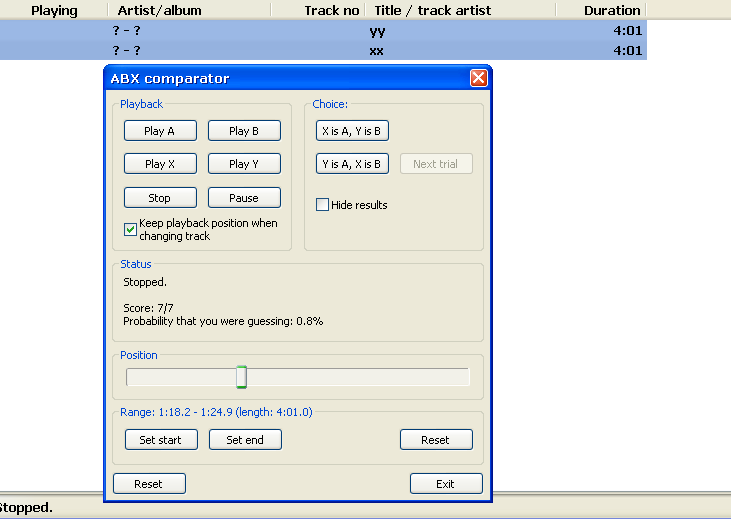Image resolution: width=731 pixels, height=519 pixels.
Task: Click the Position slider handle
Action: click(x=241, y=377)
